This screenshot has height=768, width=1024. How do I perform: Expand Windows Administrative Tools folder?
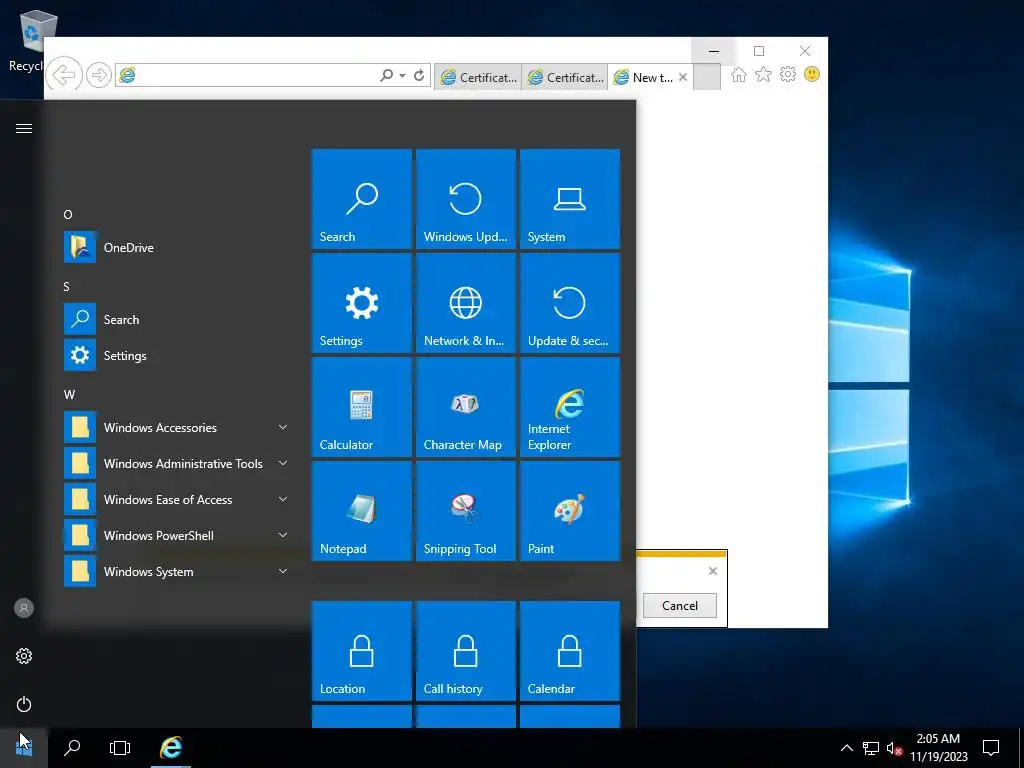(176, 464)
